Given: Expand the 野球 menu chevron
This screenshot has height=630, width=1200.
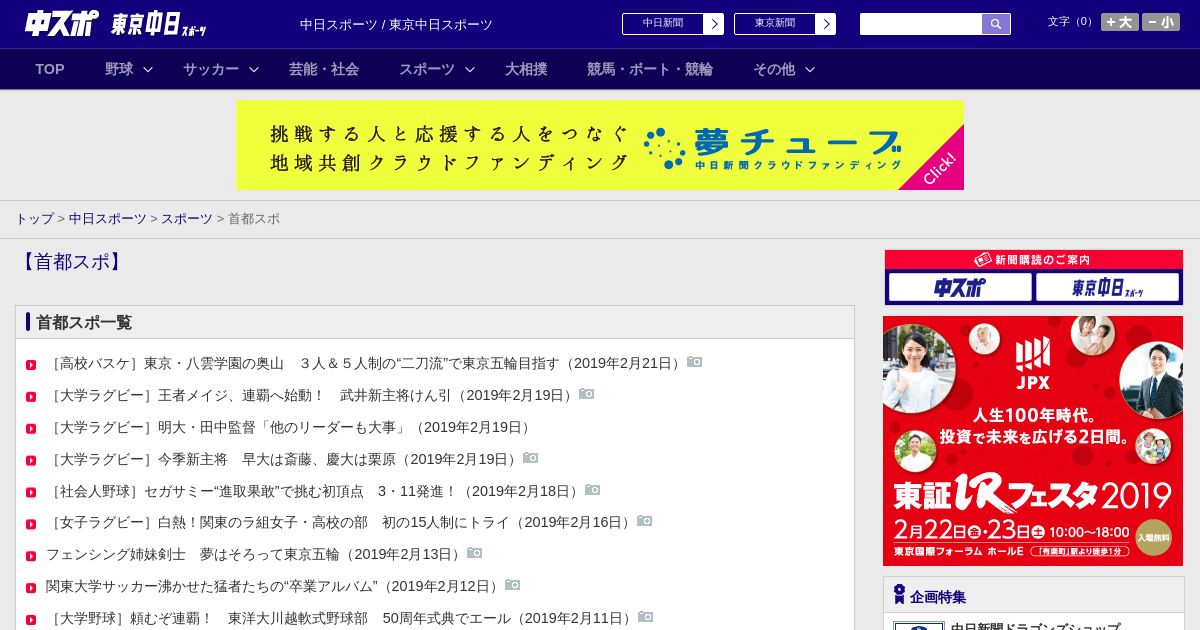Looking at the screenshot, I should point(148,69).
